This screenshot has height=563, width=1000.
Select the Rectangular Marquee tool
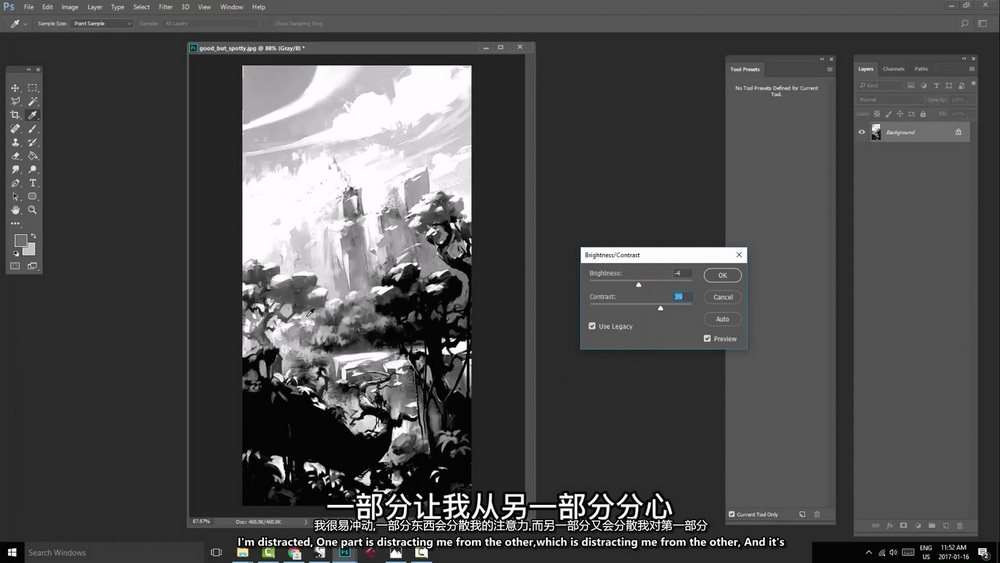point(33,88)
